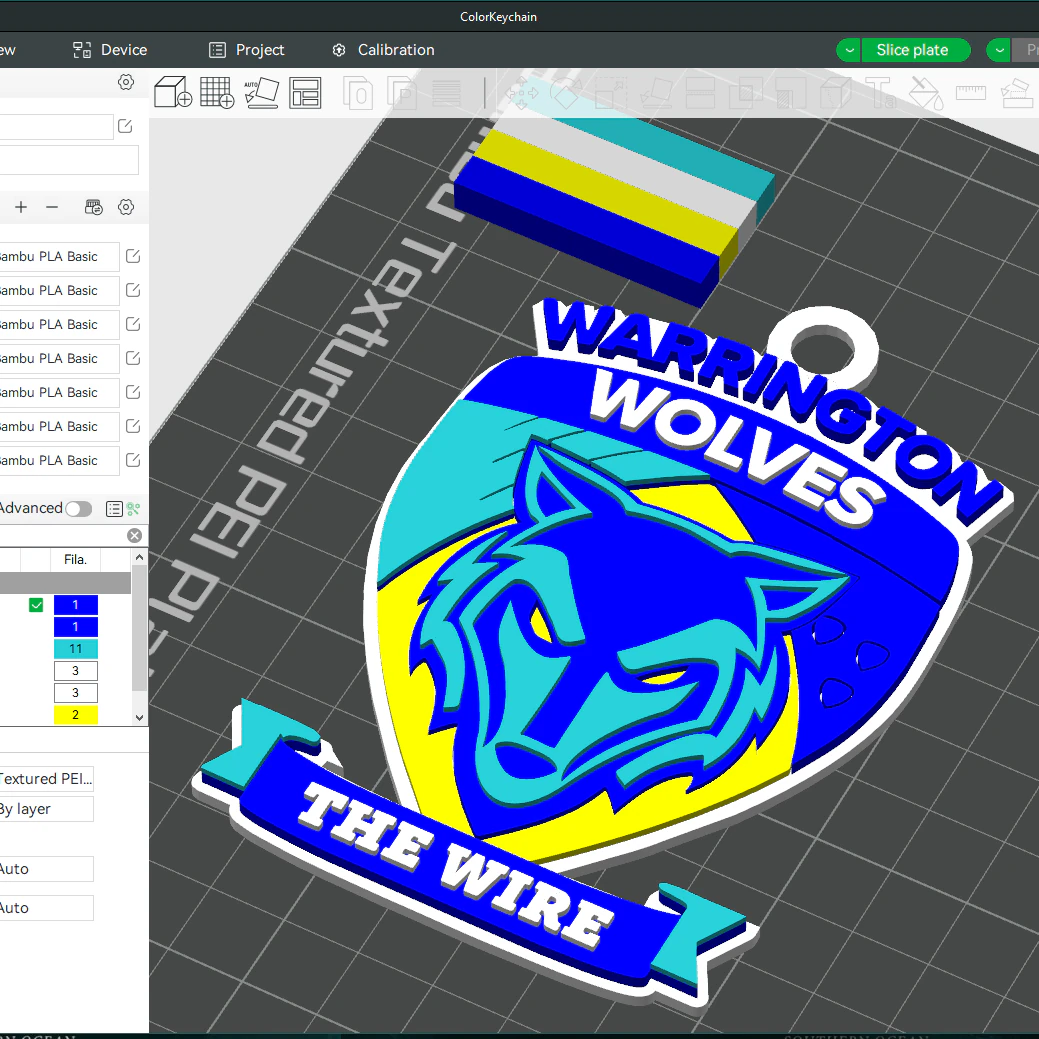Select the Scale tool in toolbar
The image size is (1039, 1039).
coord(611,92)
